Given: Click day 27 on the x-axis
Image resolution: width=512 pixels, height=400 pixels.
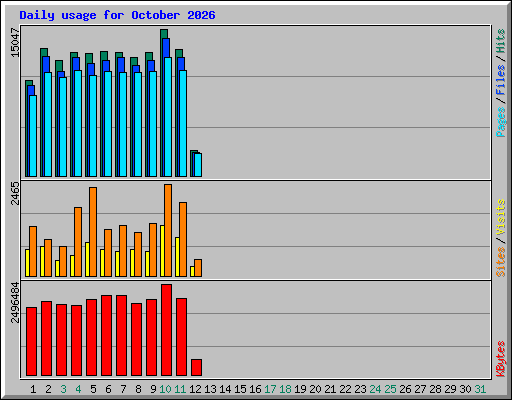Looking at the screenshot, I should [x=420, y=389].
